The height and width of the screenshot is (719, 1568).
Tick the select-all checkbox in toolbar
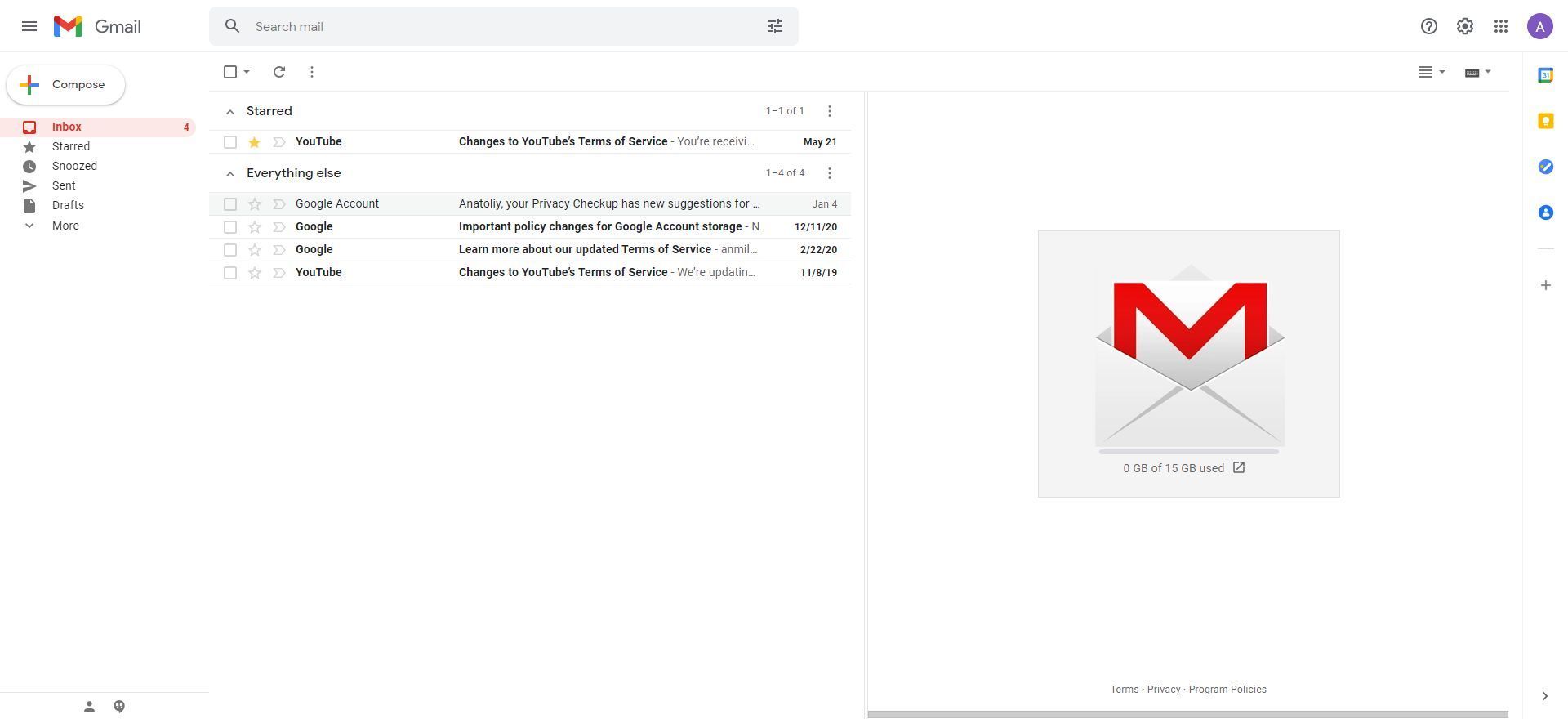[x=230, y=72]
